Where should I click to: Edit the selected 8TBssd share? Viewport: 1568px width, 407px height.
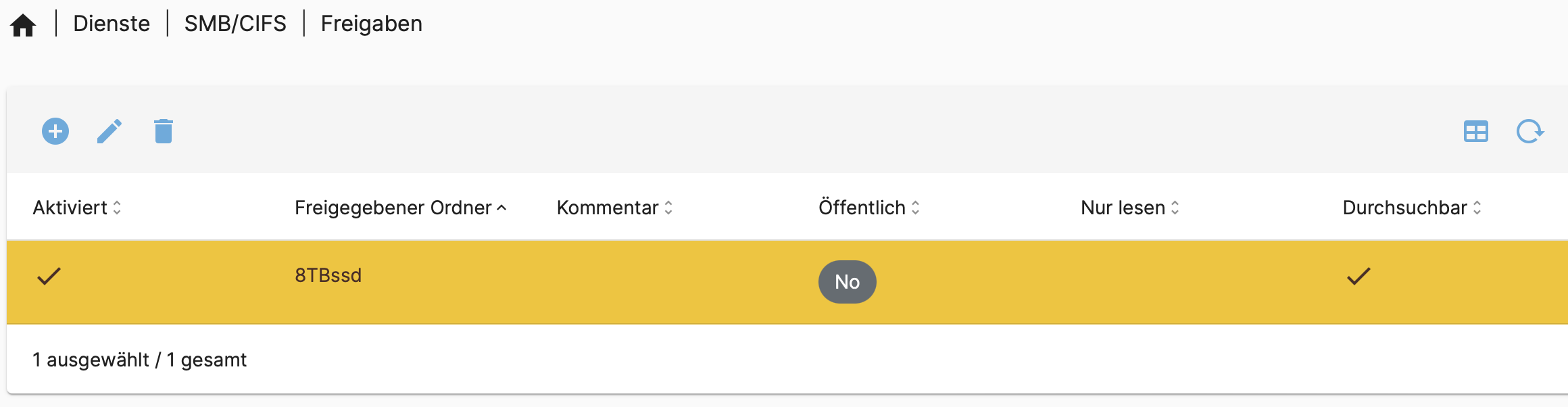(x=110, y=132)
